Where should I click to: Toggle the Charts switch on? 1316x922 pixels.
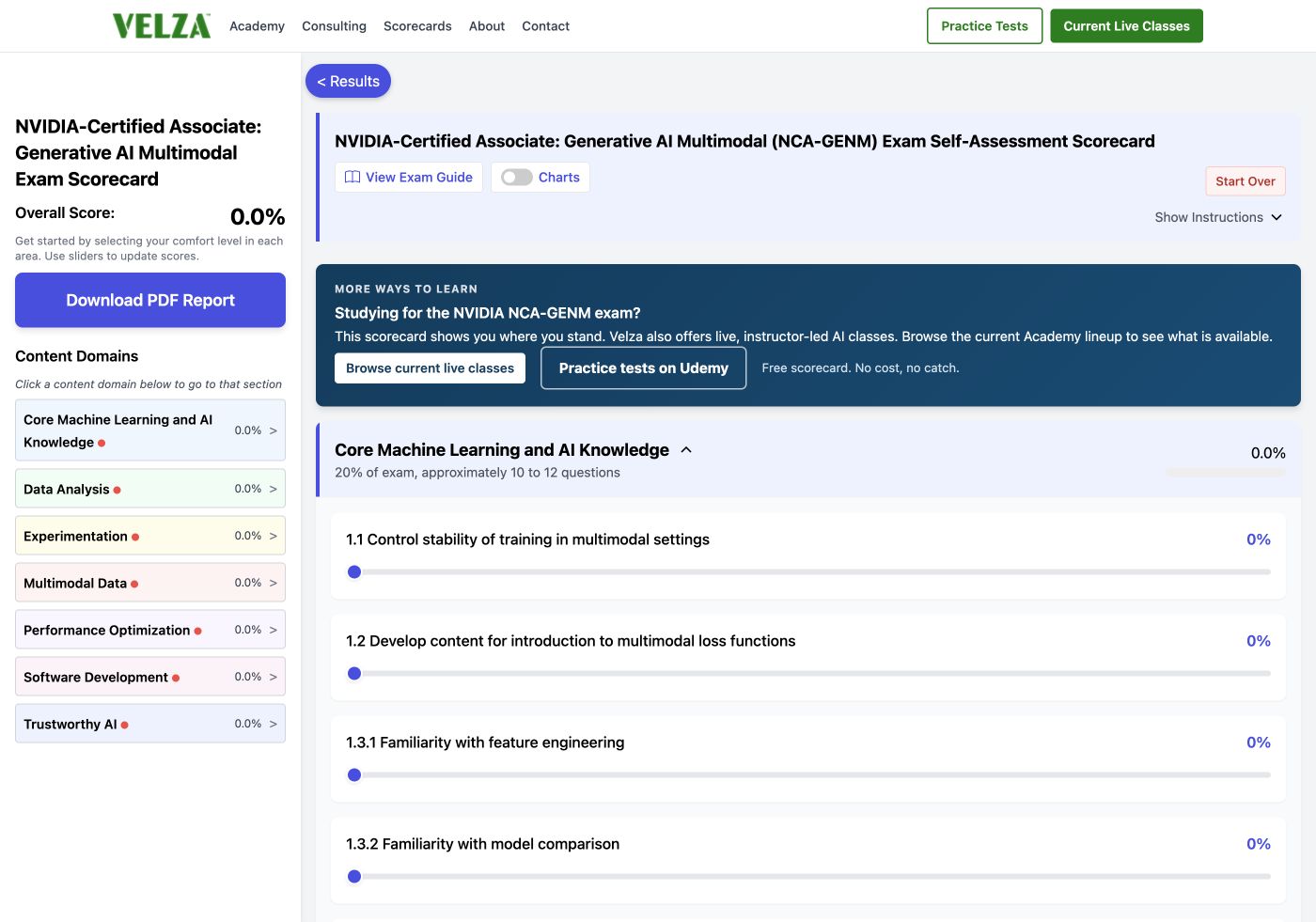pos(517,178)
